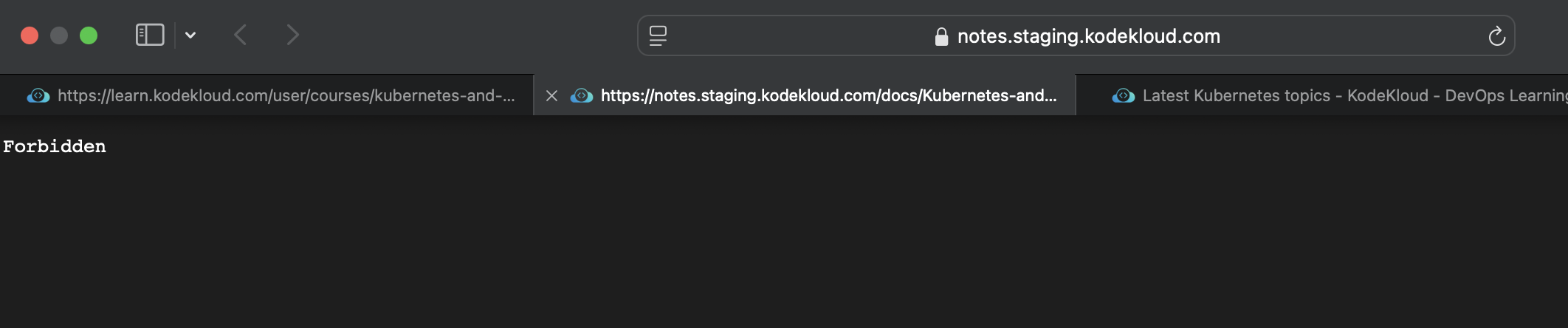Close the notes.staging.kodekloud.com tab
Viewport: 1568px width, 328px height.
[x=551, y=95]
